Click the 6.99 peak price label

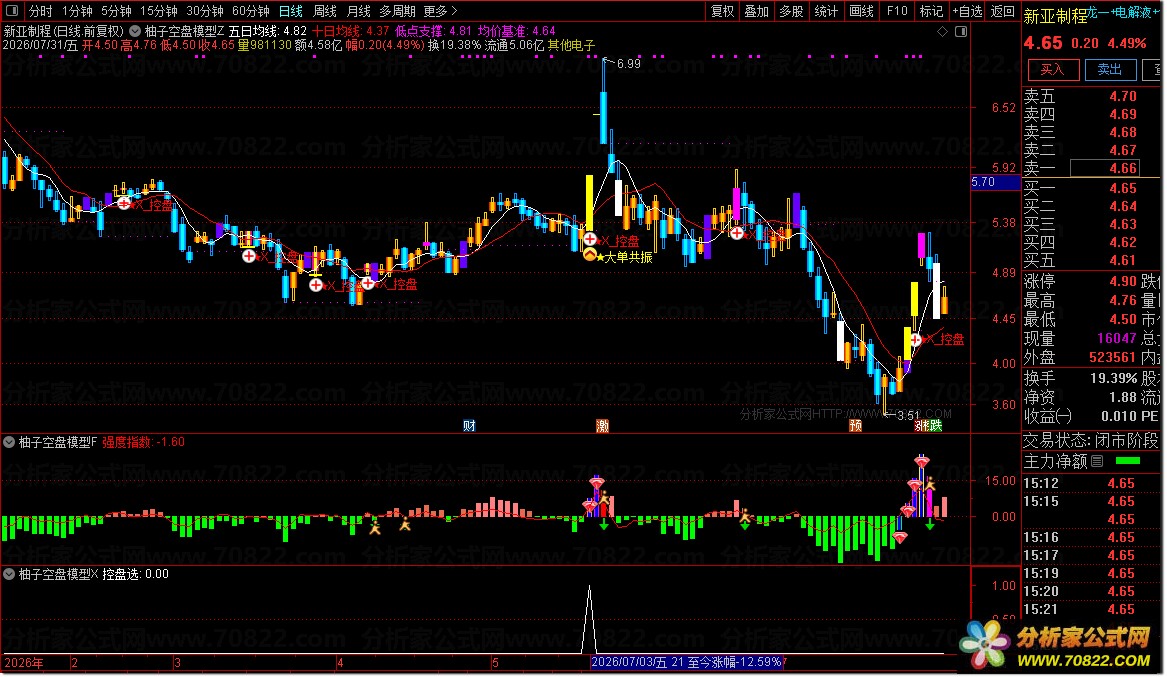point(628,64)
